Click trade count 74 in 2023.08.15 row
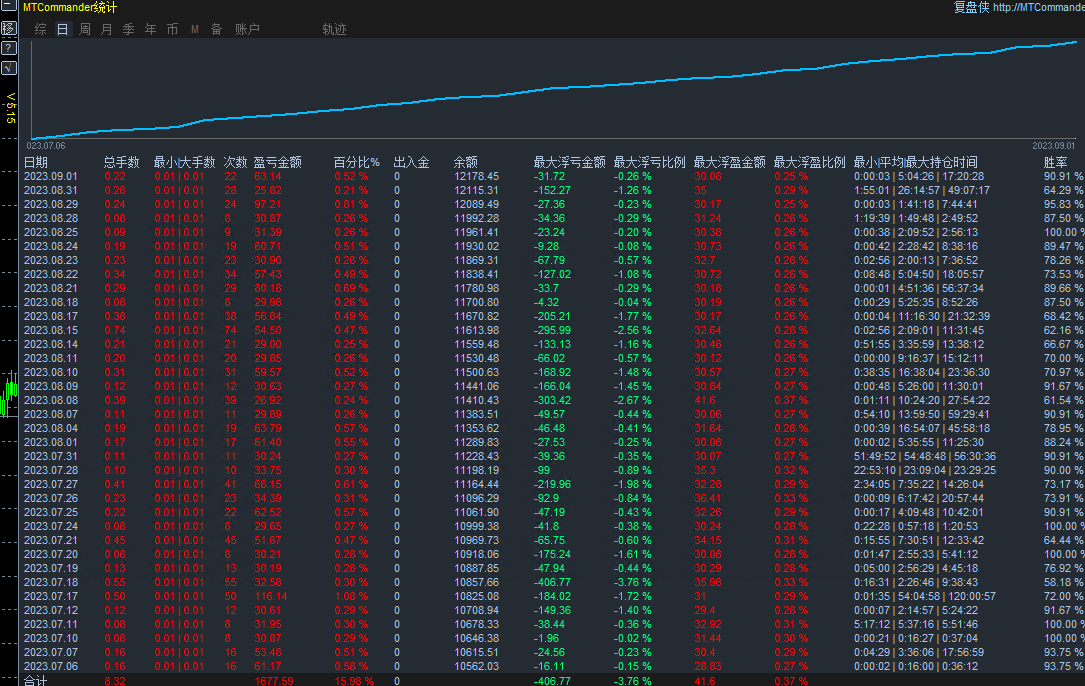This screenshot has width=1085, height=686. tap(230, 330)
